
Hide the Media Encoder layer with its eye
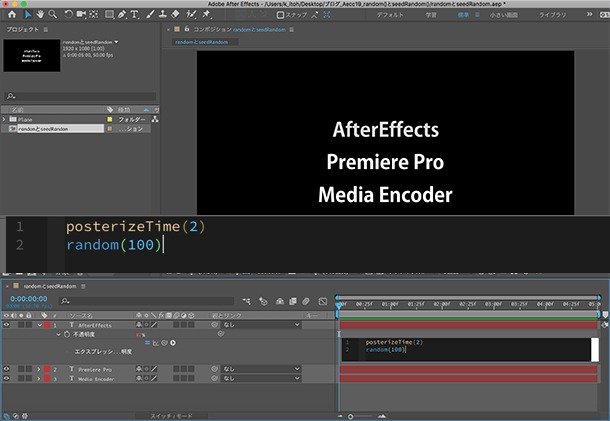[6, 378]
